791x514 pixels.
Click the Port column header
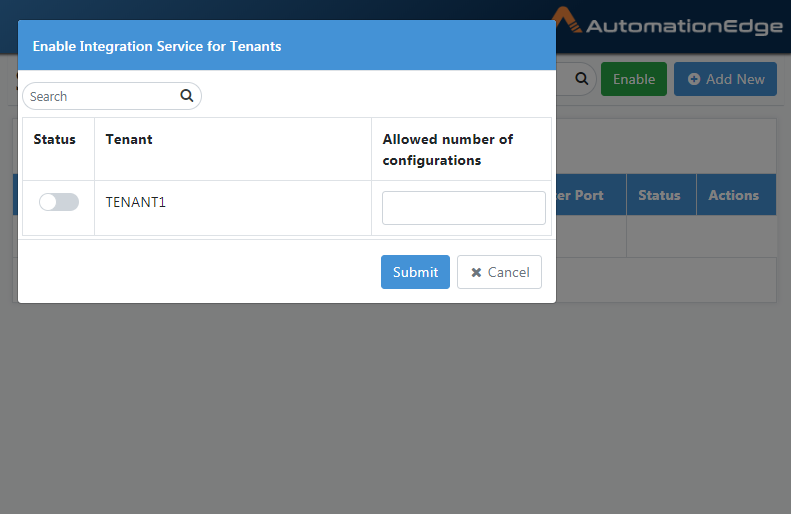(579, 195)
